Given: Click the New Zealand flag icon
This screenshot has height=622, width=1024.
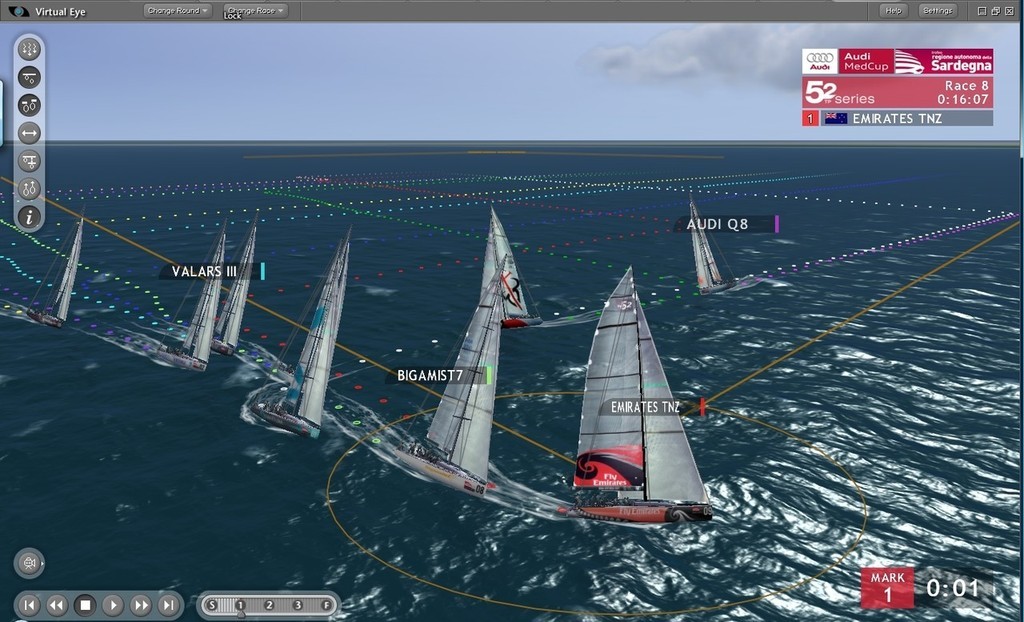Looking at the screenshot, I should tap(836, 118).
